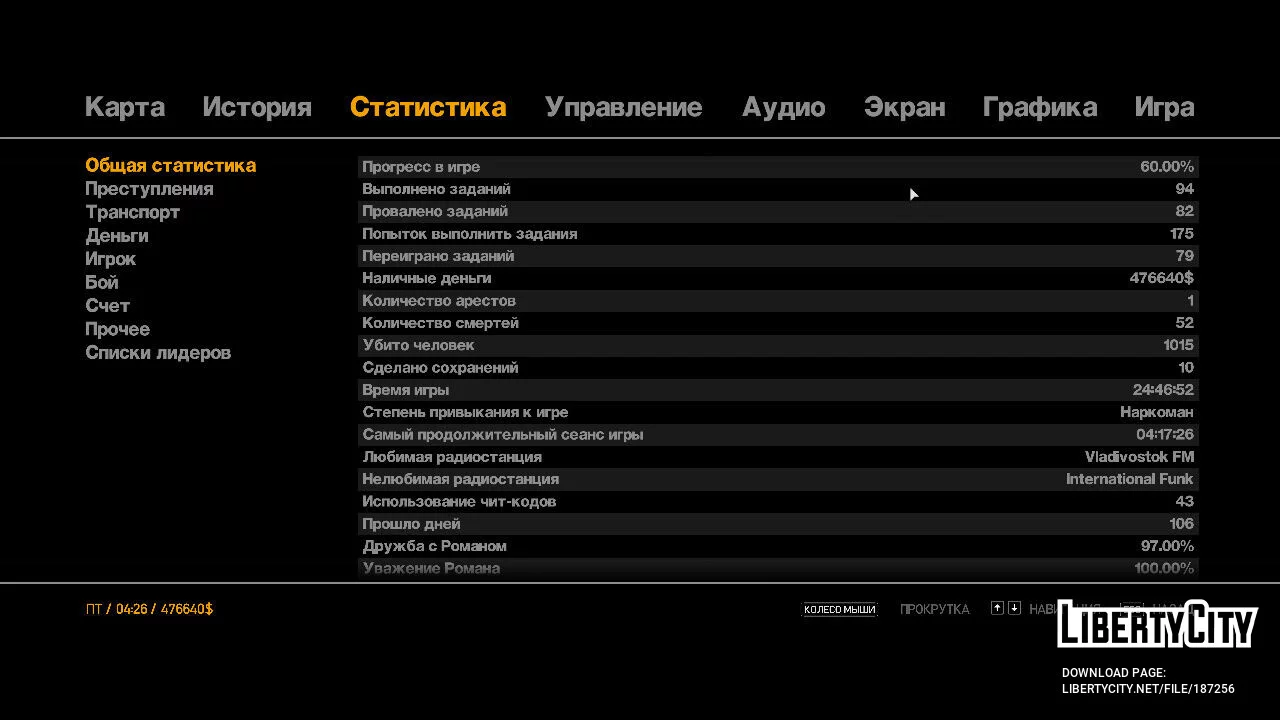Open the Графика tab

pos(1039,107)
